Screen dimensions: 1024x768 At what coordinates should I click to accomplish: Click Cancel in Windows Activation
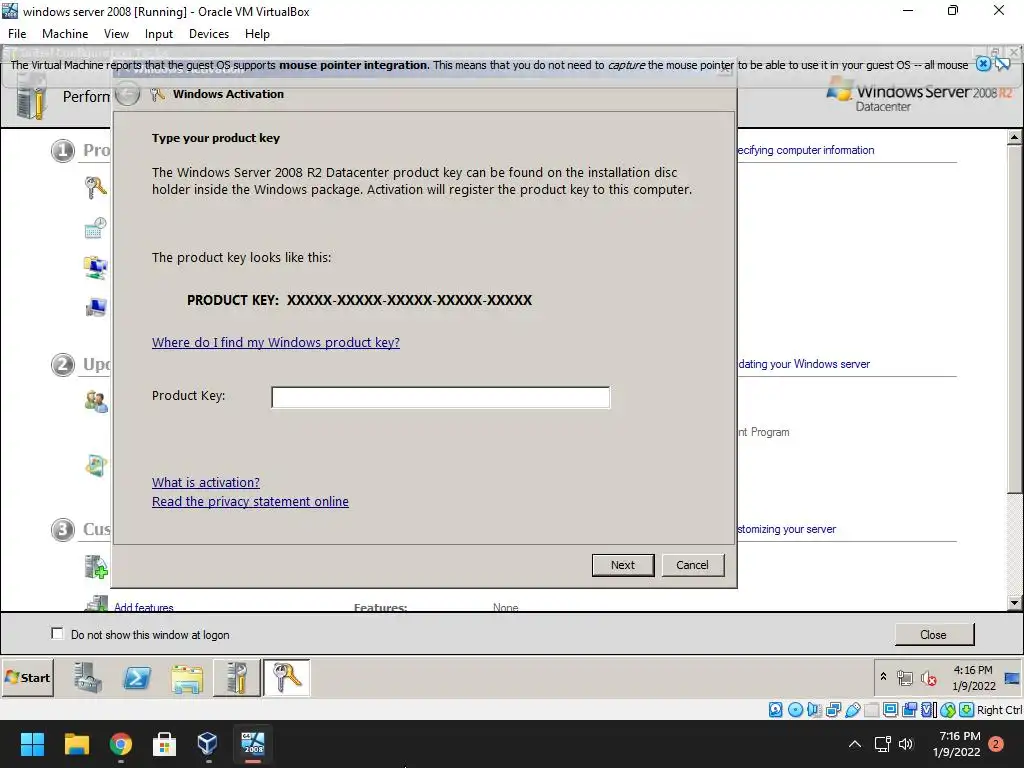692,565
